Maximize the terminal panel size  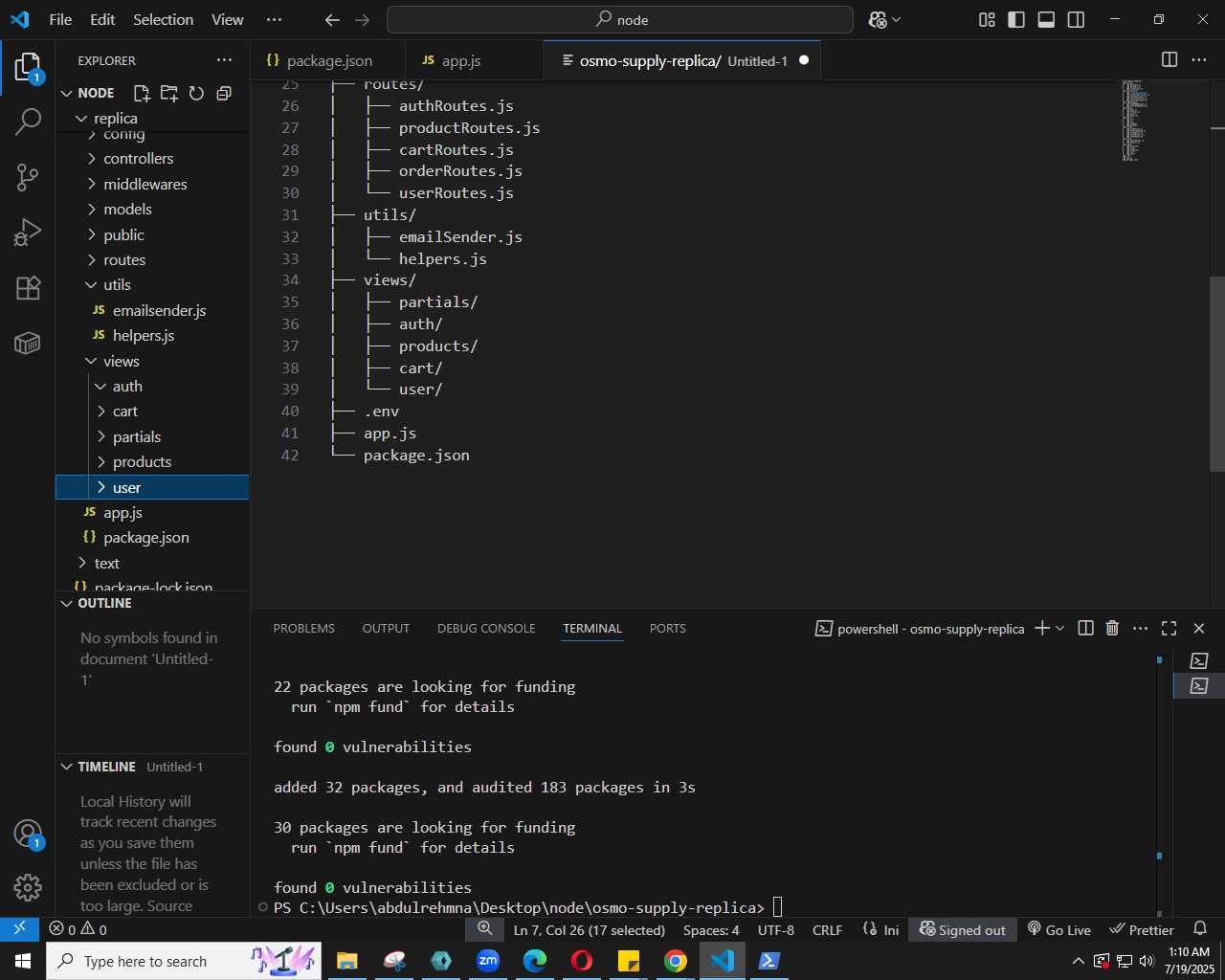(x=1169, y=628)
